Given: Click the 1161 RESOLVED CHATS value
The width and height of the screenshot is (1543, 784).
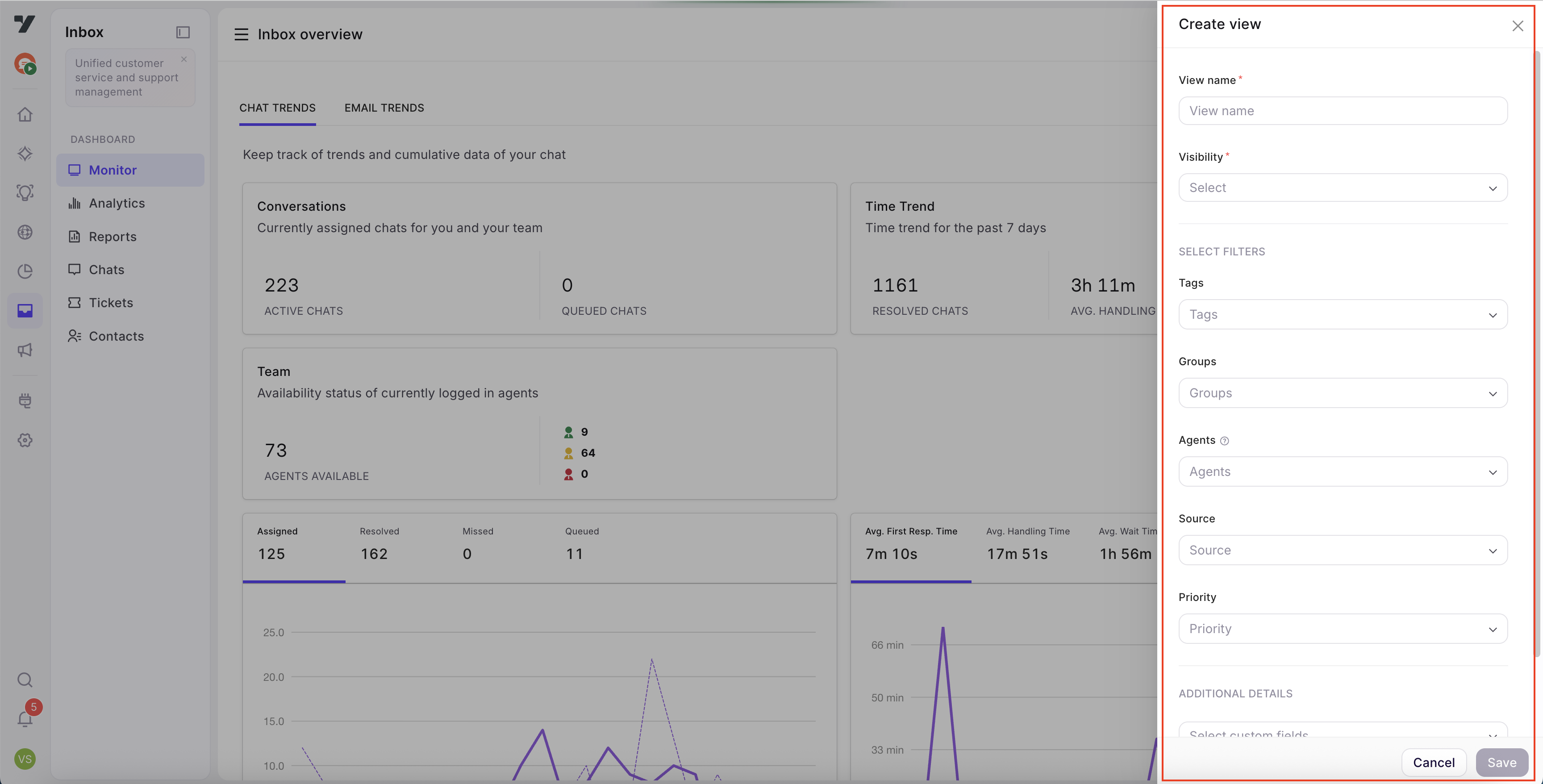Looking at the screenshot, I should coord(895,285).
